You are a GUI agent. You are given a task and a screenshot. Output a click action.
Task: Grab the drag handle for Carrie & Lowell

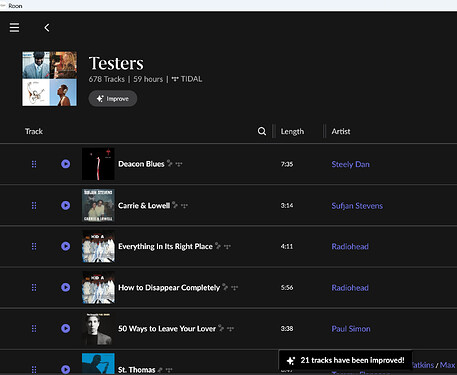[34, 205]
